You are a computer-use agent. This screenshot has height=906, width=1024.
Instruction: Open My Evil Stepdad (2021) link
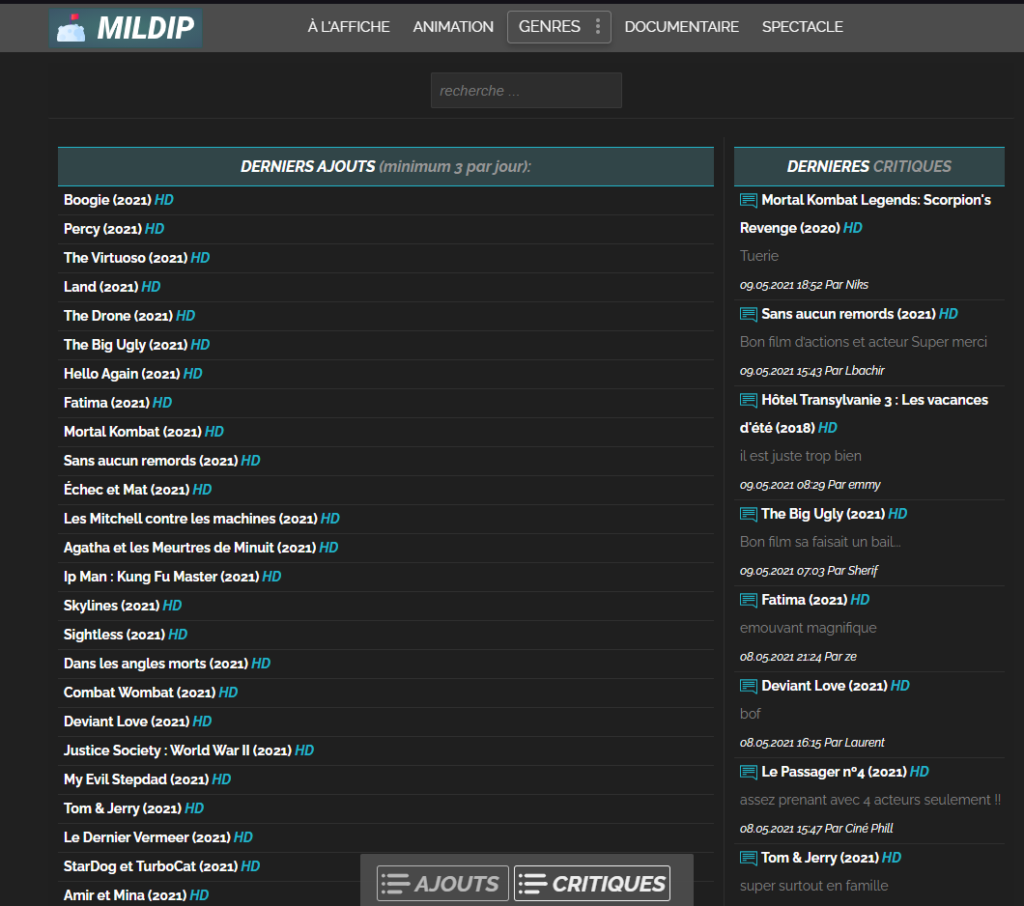(147, 779)
